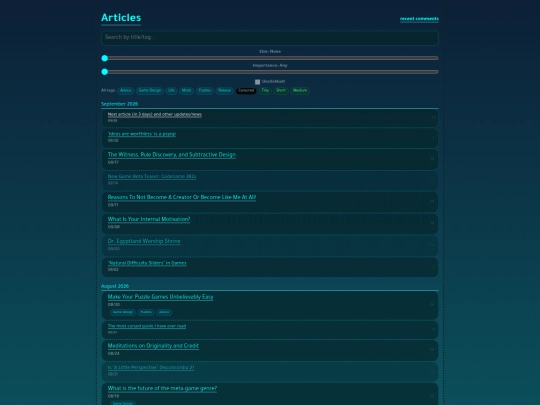Click the 'Importance: Any' slider label
The width and height of the screenshot is (540, 405).
[x=270, y=65]
